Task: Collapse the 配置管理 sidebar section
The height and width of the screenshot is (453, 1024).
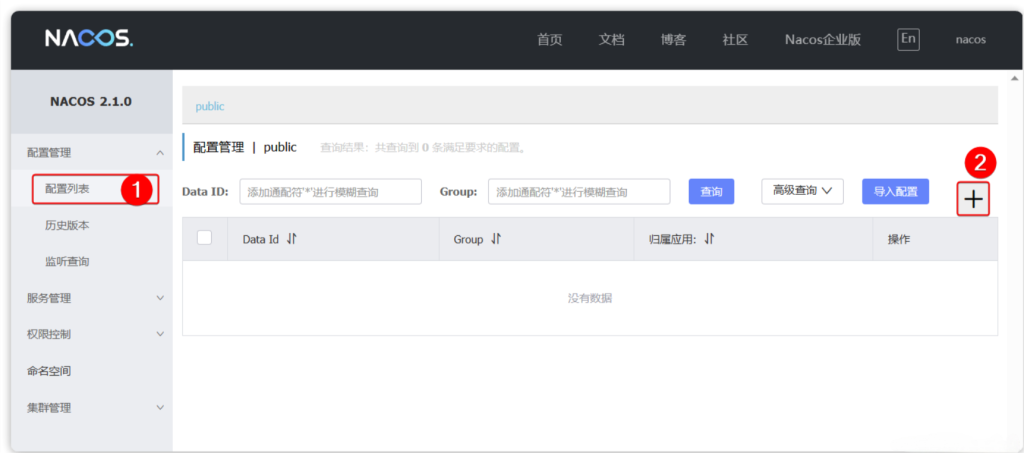Action: [x=160, y=153]
